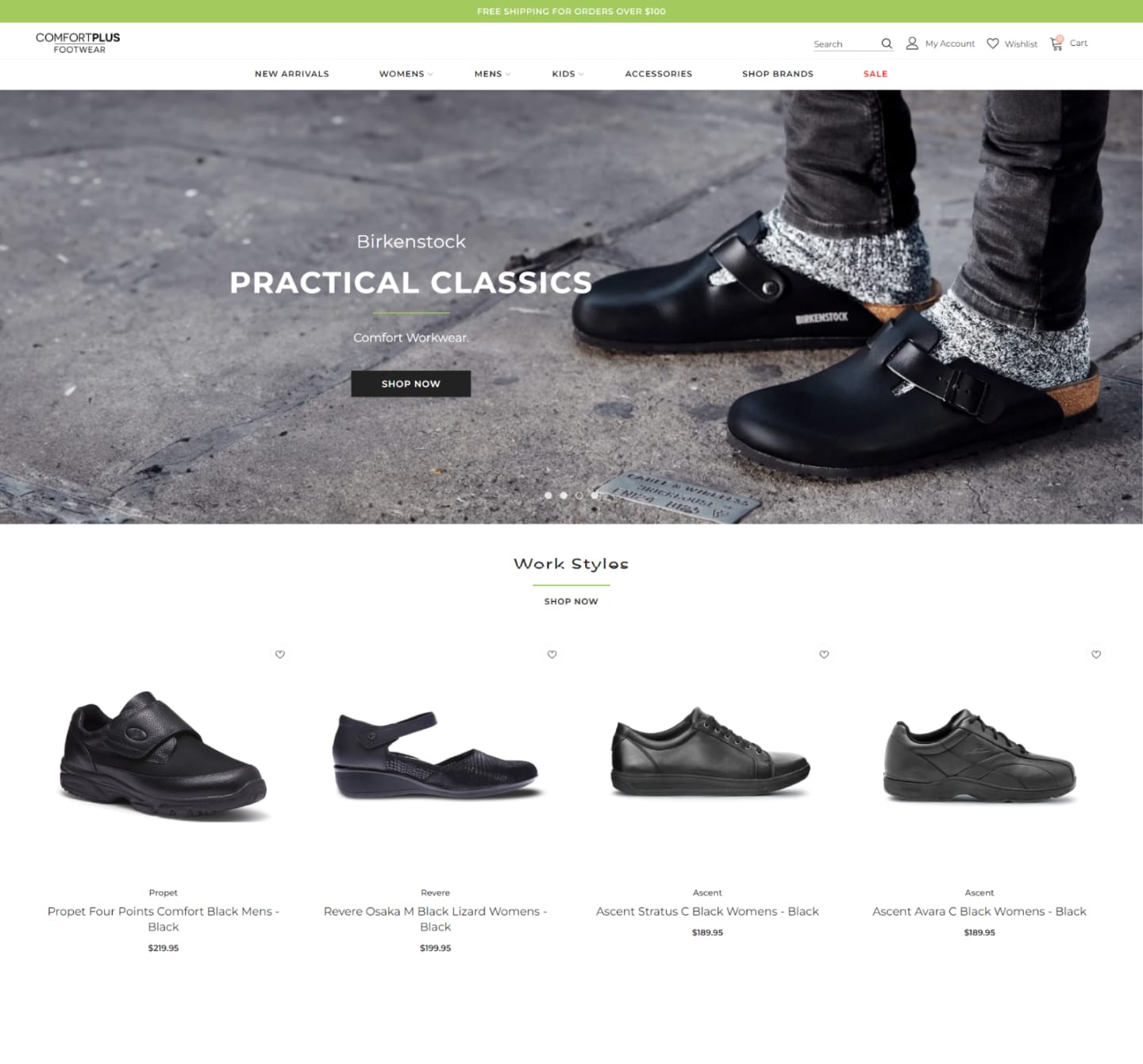
Task: Click the Shop Now hero button
Action: coord(411,384)
